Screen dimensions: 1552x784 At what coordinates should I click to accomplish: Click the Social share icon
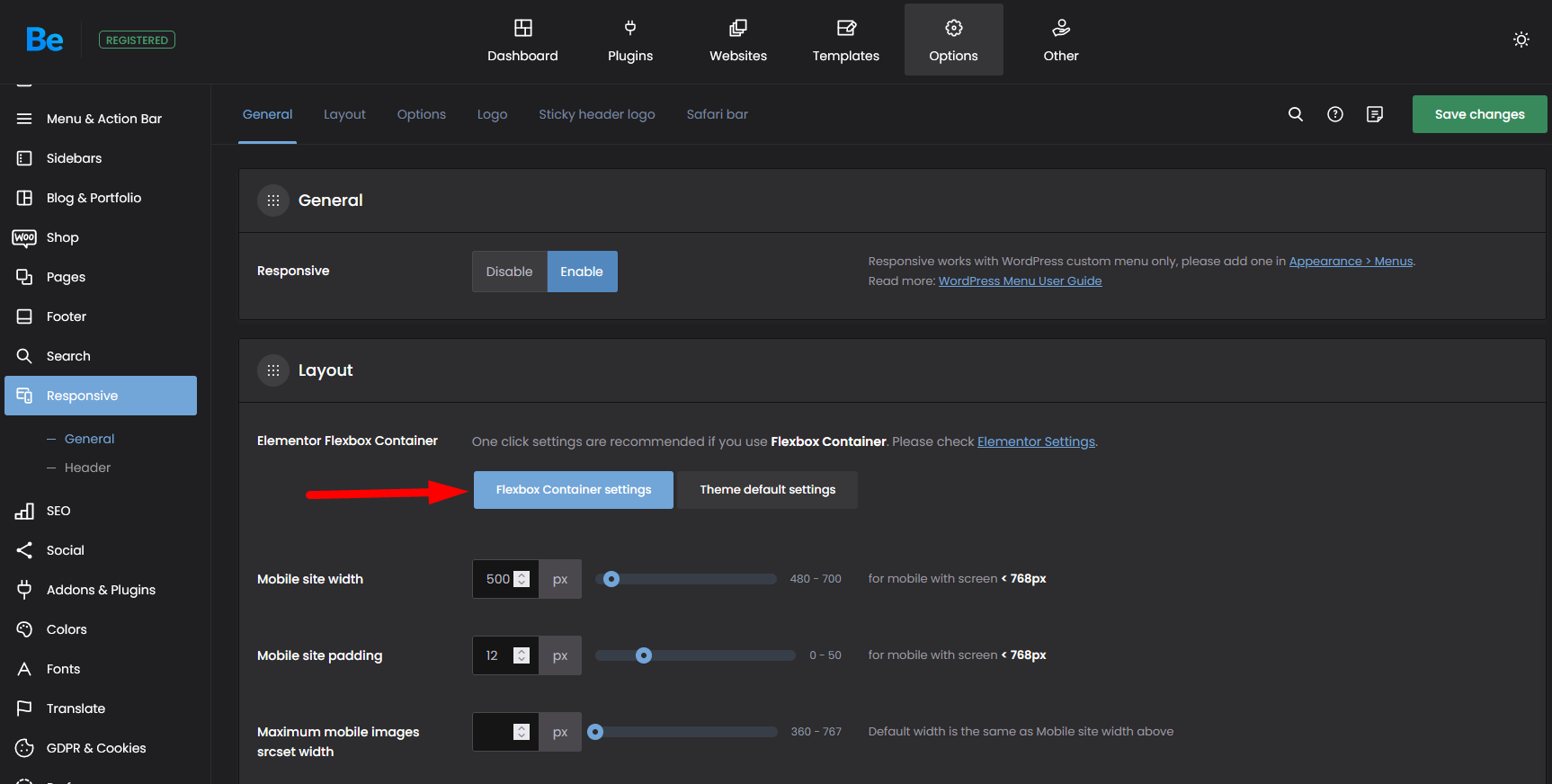[24, 550]
